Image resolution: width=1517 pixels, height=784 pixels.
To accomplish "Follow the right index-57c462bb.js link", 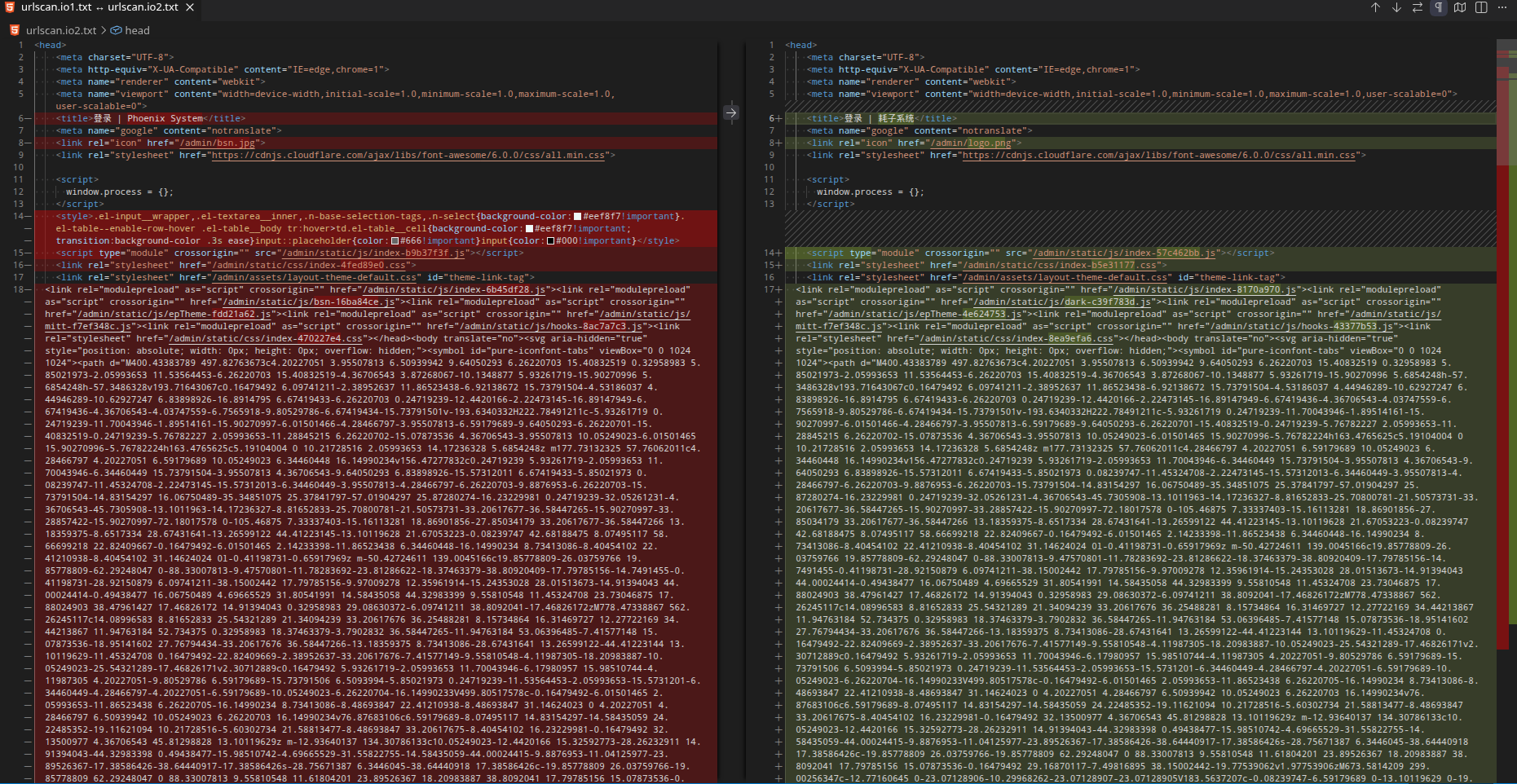I will click(1124, 253).
